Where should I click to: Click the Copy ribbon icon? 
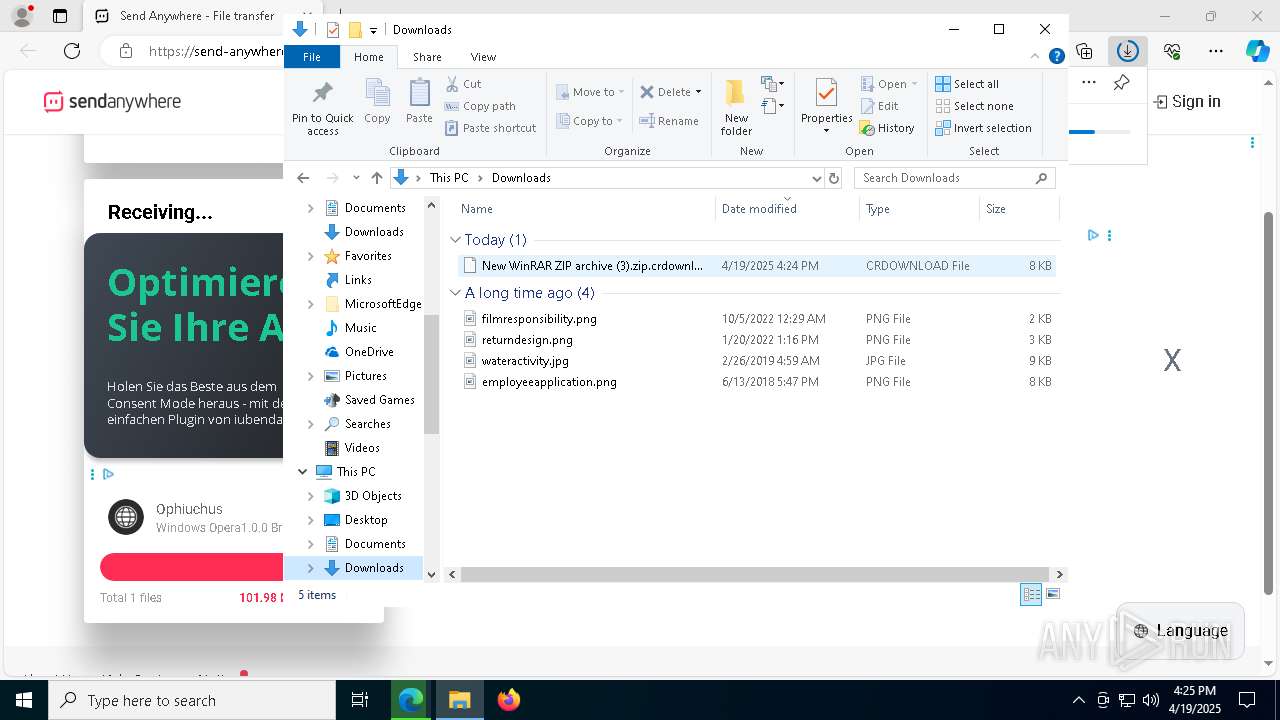pos(377,102)
